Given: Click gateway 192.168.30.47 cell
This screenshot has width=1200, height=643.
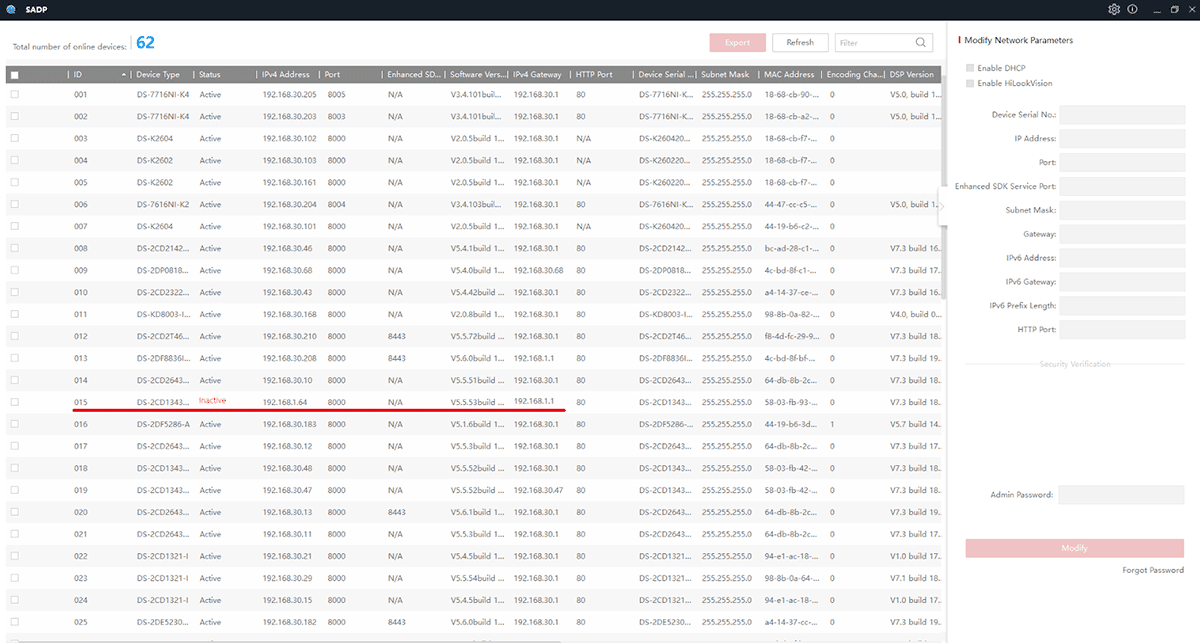Looking at the screenshot, I should [539, 490].
